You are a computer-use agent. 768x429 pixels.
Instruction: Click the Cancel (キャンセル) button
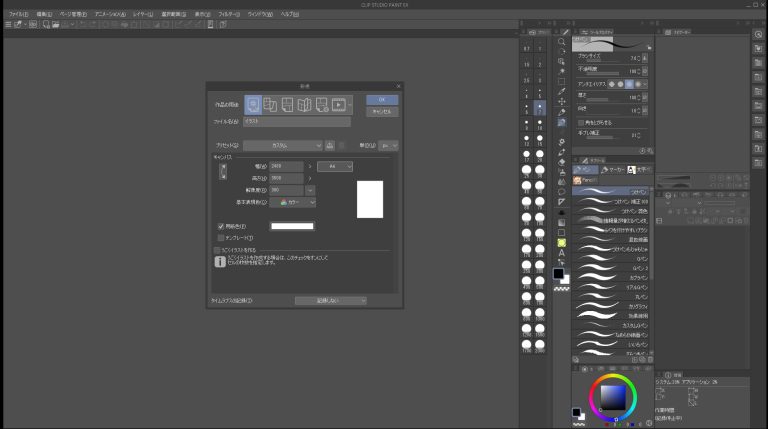coord(381,112)
